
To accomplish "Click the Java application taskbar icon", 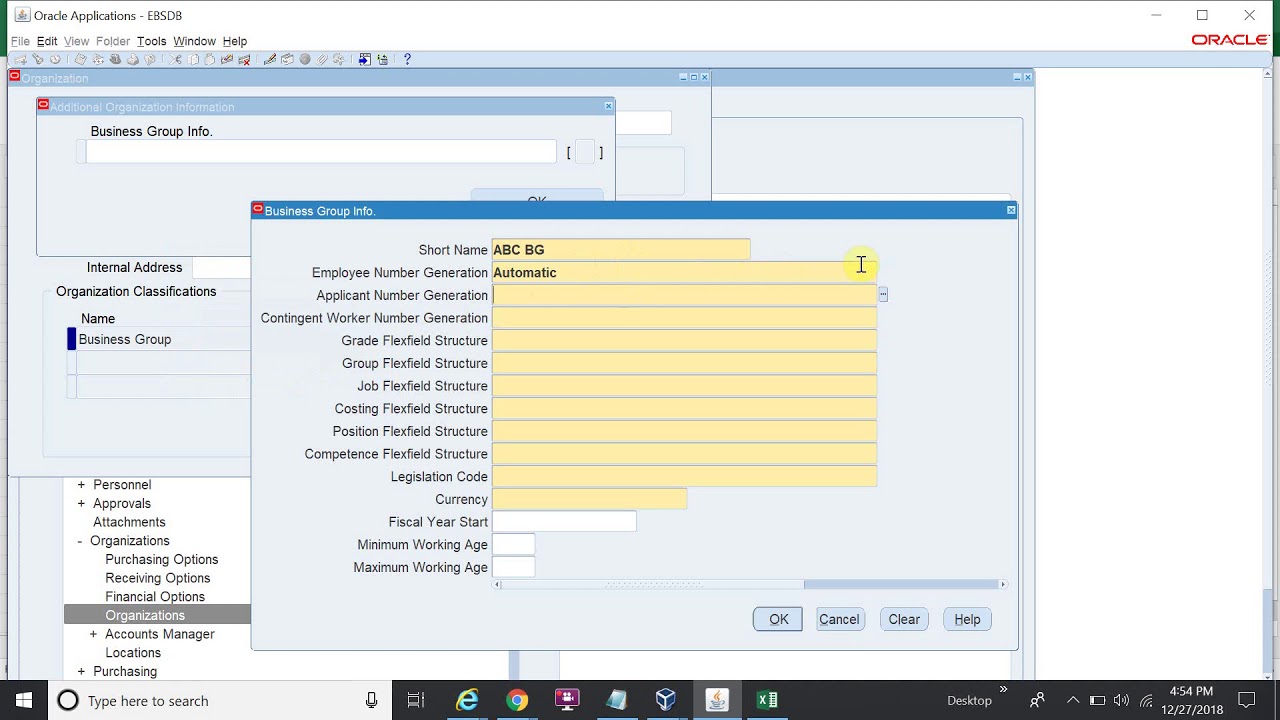I will coord(716,700).
